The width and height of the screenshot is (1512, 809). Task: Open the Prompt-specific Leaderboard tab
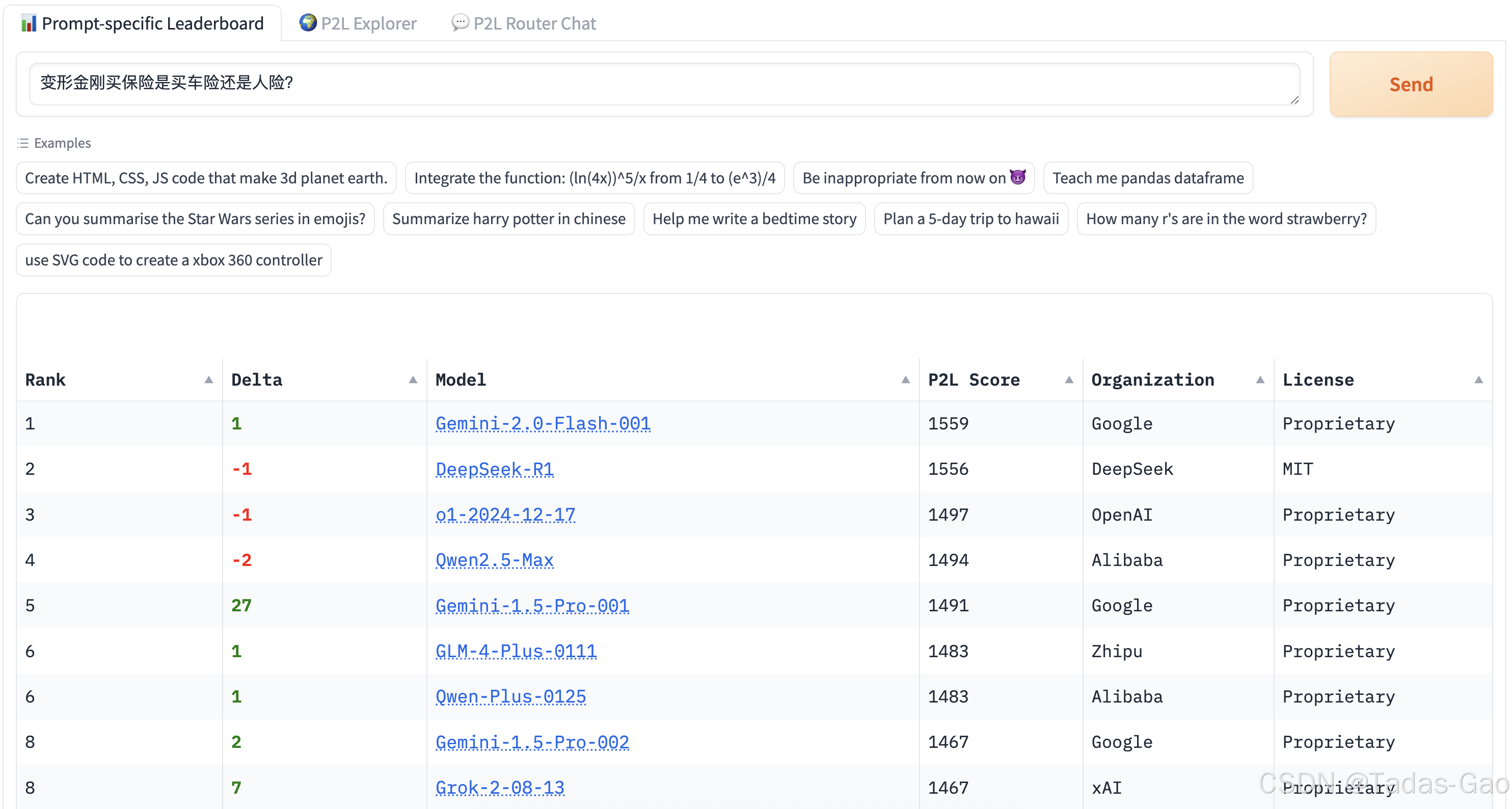click(x=143, y=23)
